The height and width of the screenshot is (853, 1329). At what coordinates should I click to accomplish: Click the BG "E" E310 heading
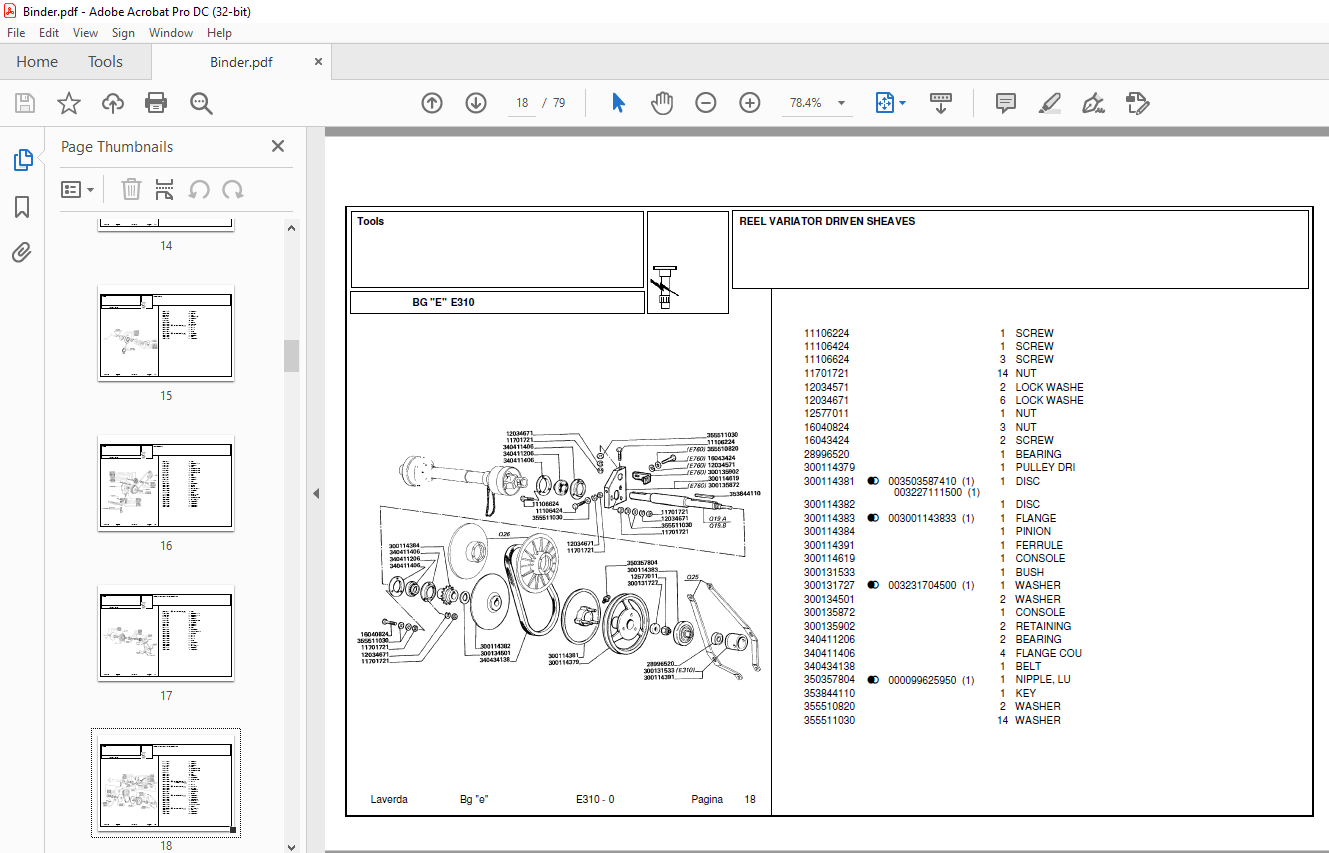[443, 302]
